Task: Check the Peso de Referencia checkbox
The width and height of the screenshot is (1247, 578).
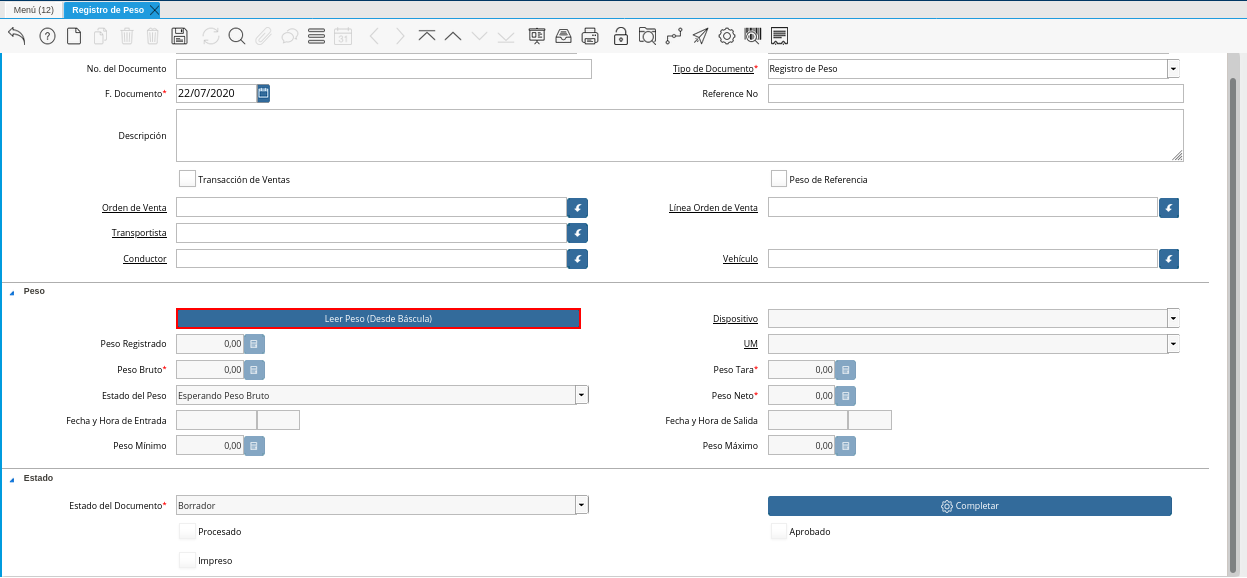Action: [779, 179]
